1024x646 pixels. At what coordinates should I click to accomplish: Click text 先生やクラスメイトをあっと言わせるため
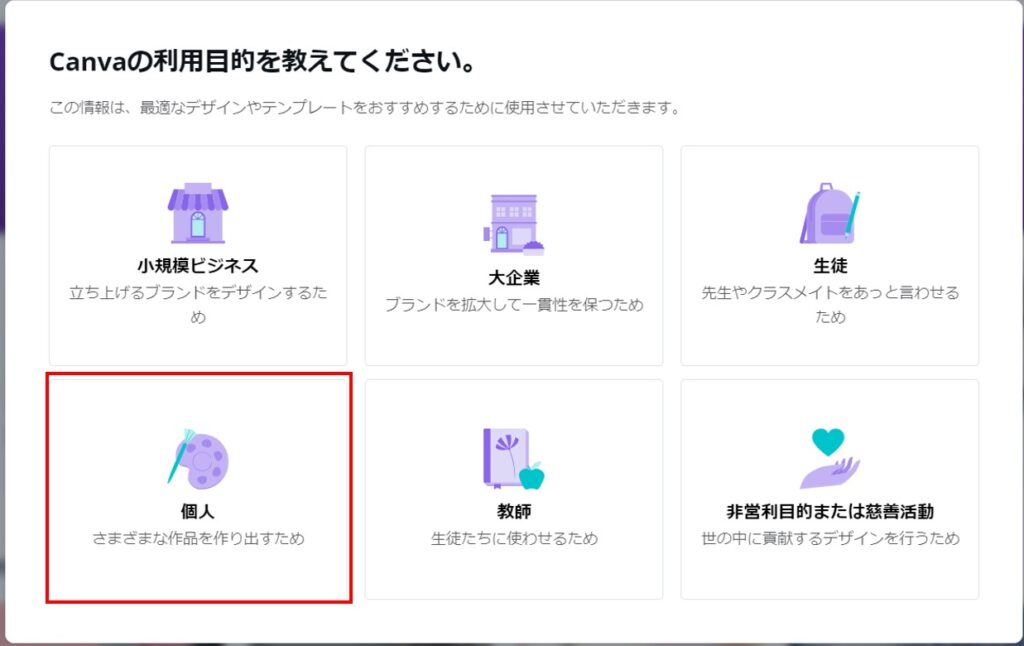[x=830, y=304]
